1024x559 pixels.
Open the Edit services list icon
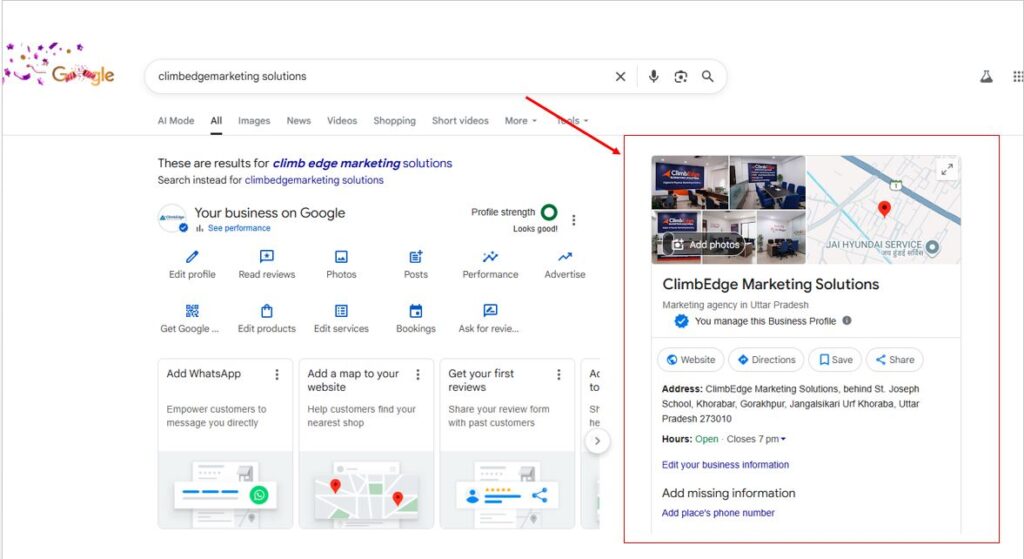[x=341, y=311]
